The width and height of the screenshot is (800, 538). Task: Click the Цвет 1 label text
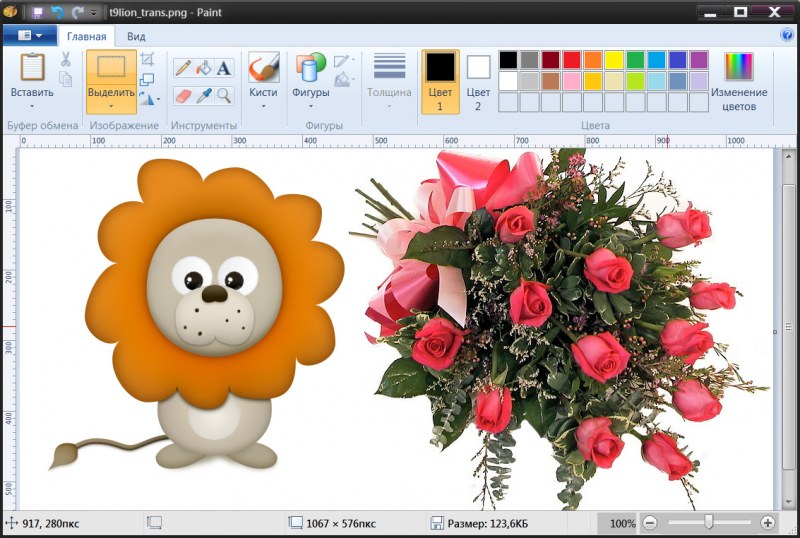click(x=440, y=99)
